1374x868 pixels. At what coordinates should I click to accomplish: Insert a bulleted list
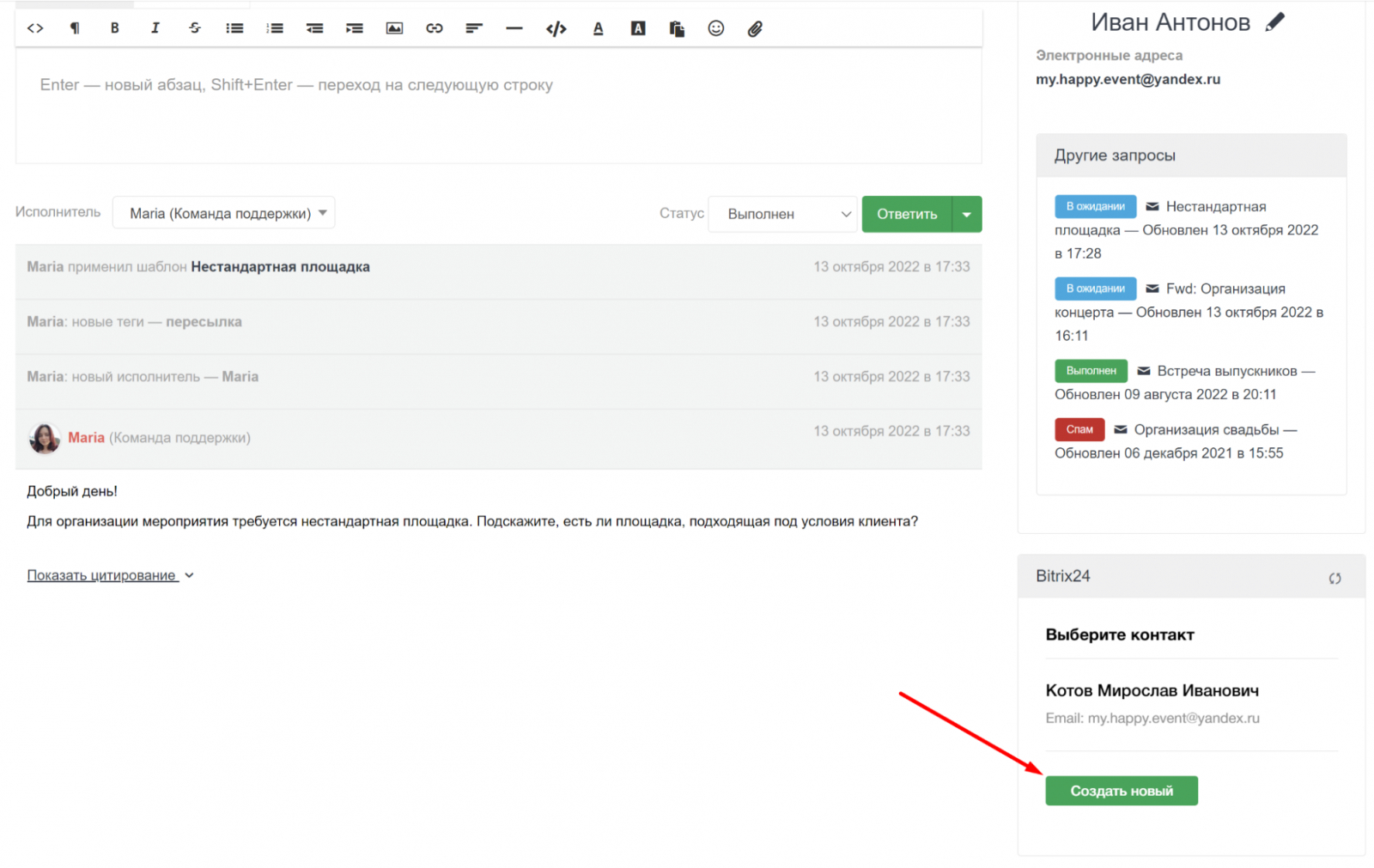(234, 28)
